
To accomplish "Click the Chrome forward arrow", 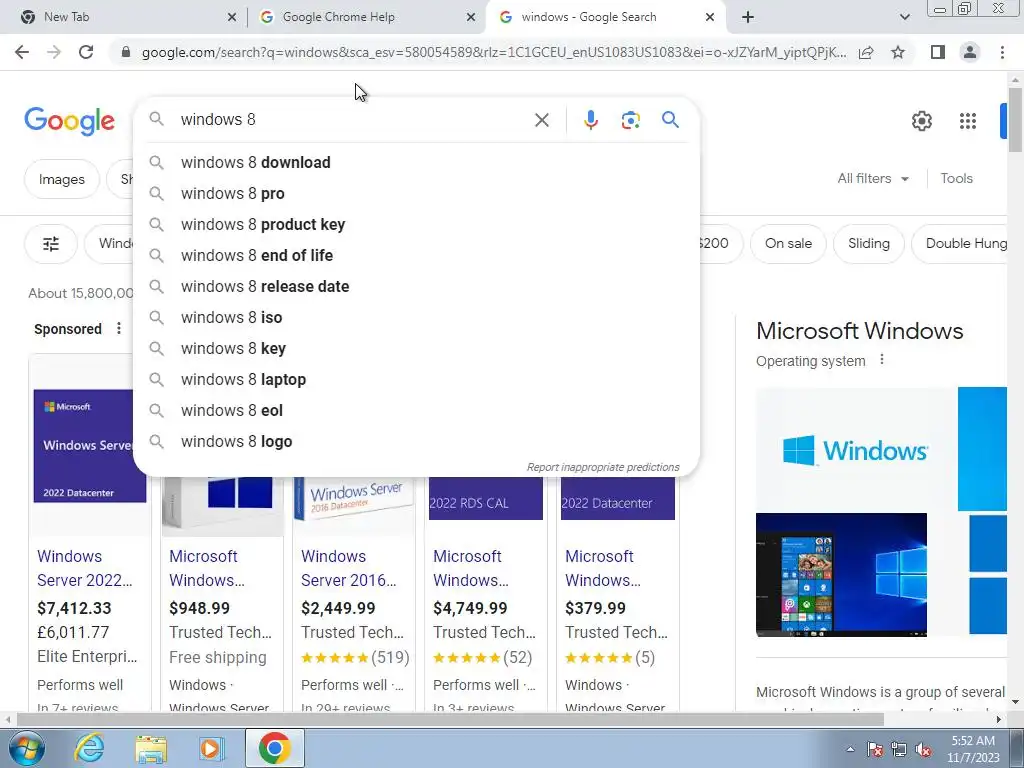I will coord(54,52).
